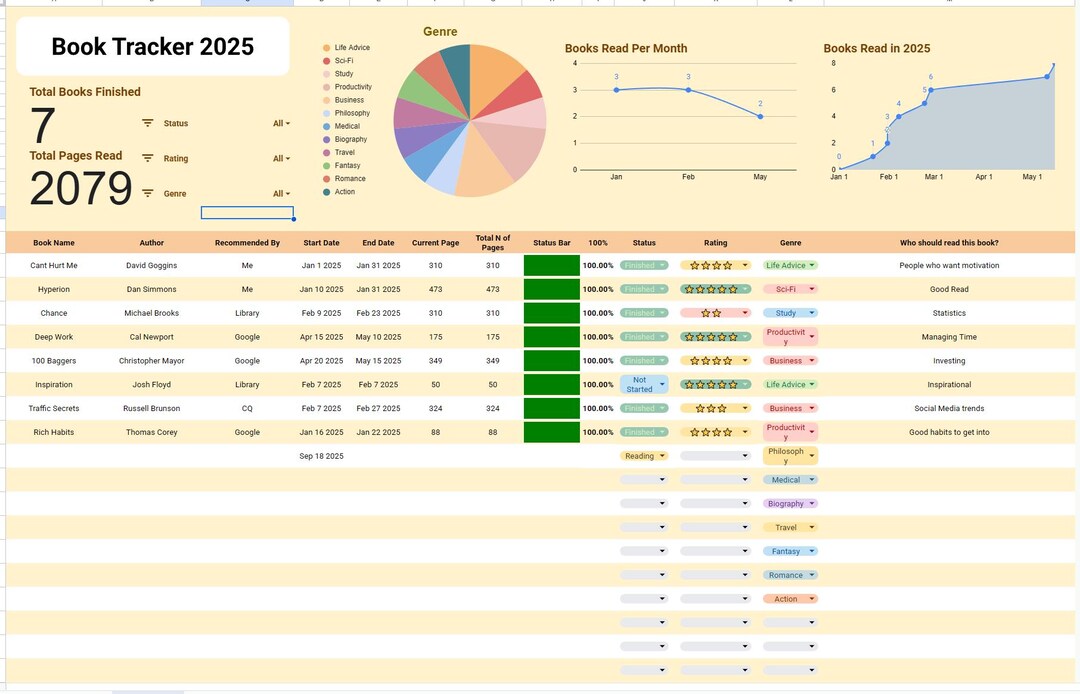Click green status bar for Cant Hurt Me
The height and width of the screenshot is (694, 1080).
tap(552, 265)
